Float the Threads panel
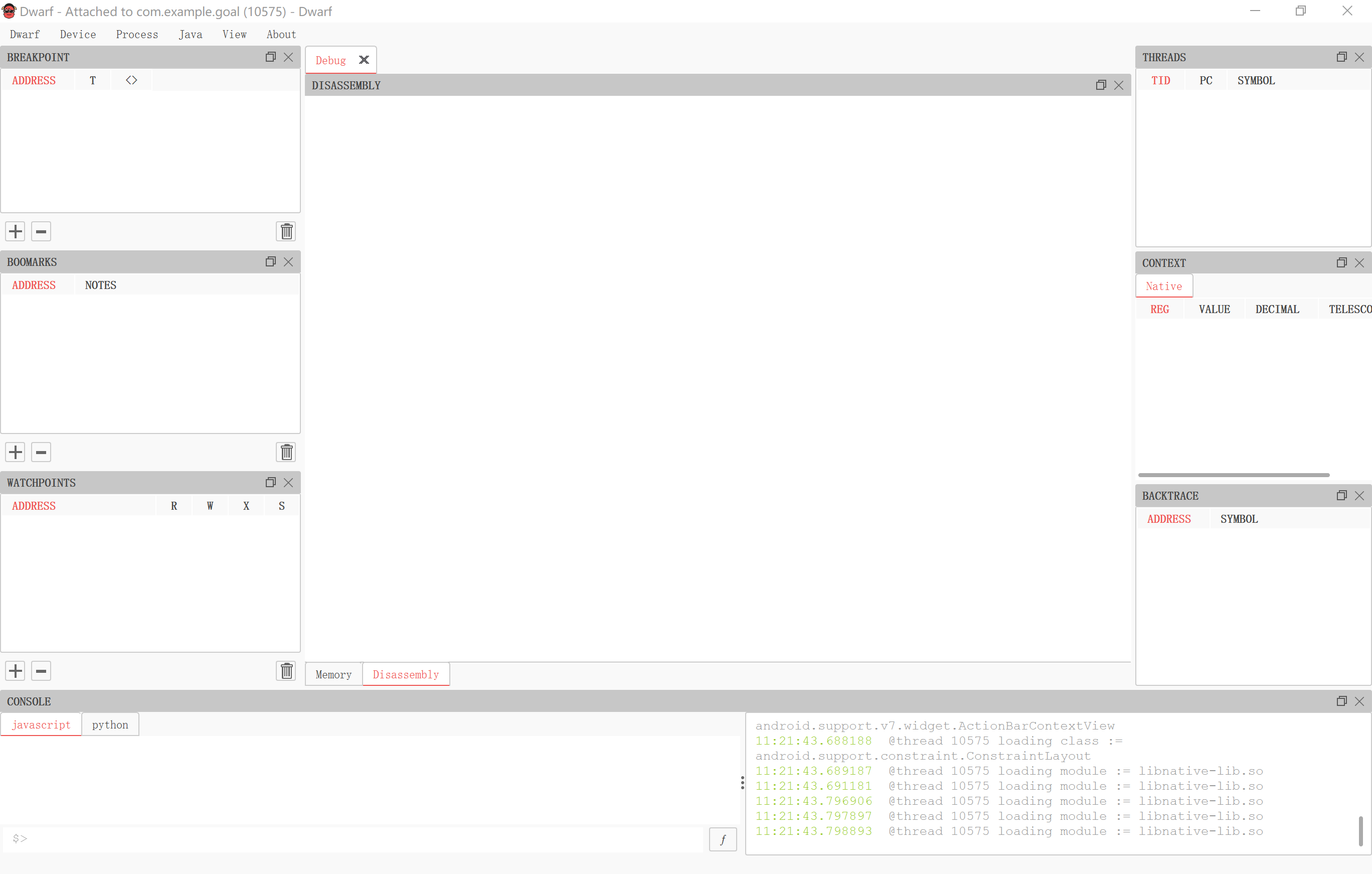This screenshot has height=874, width=1372. pos(1341,57)
